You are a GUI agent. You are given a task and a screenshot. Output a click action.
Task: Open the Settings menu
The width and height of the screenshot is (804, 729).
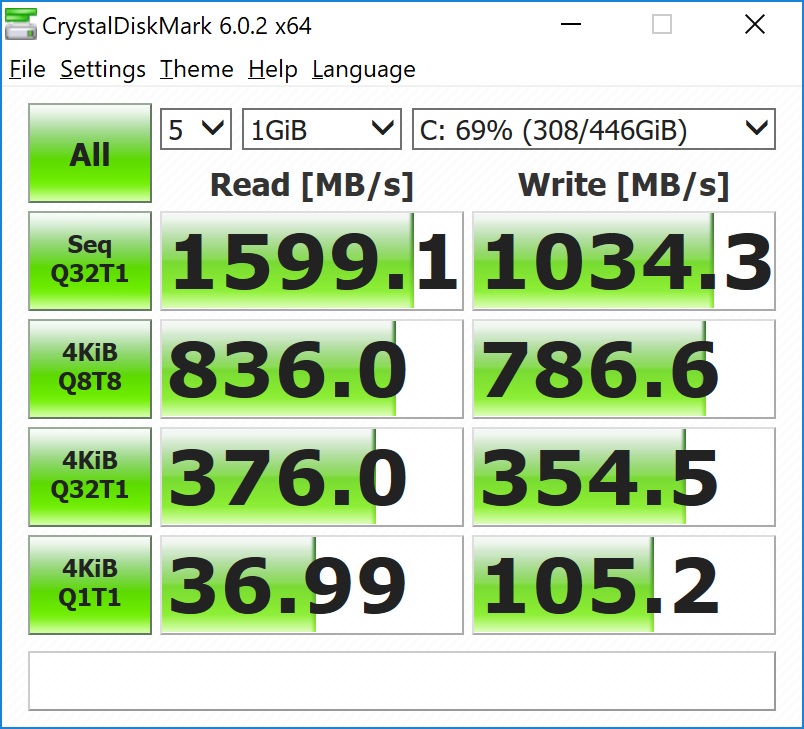click(103, 69)
